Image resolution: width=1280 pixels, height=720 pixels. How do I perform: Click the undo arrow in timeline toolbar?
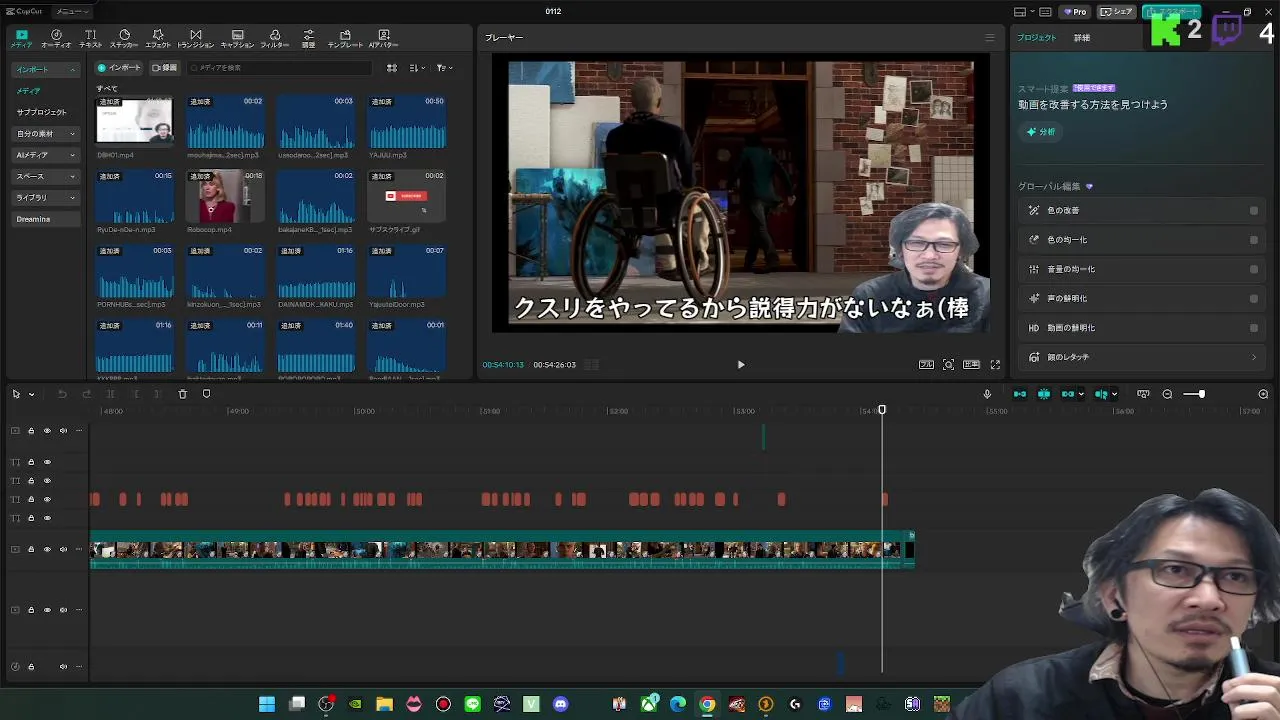pos(62,394)
